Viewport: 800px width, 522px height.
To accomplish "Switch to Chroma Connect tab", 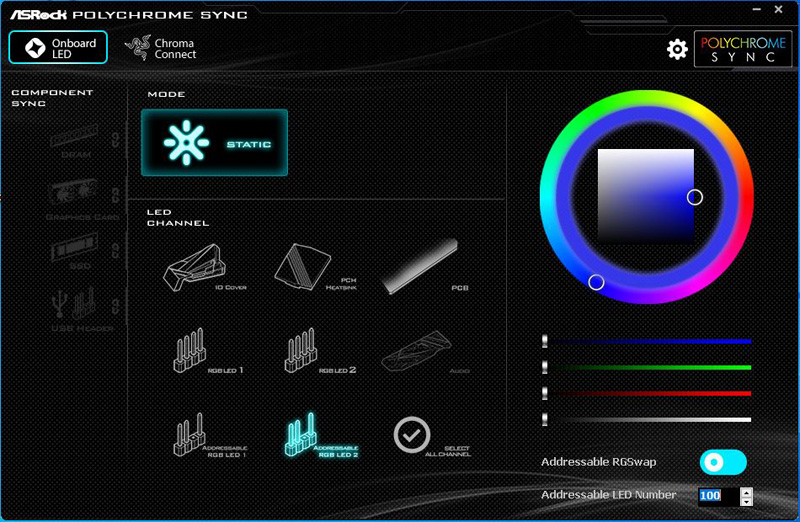I will (161, 48).
